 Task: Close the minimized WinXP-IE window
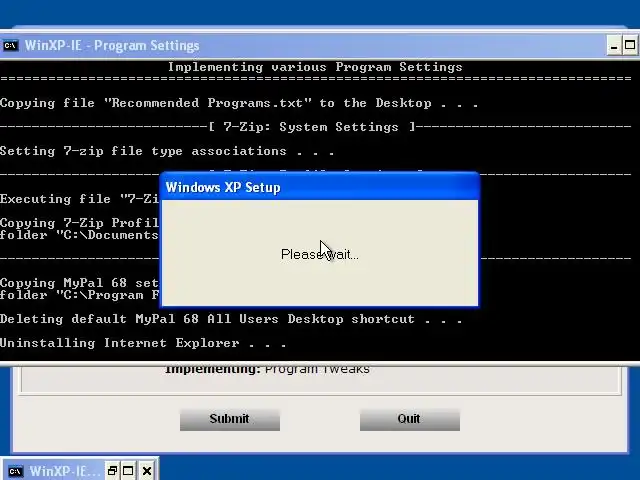[x=147, y=471]
